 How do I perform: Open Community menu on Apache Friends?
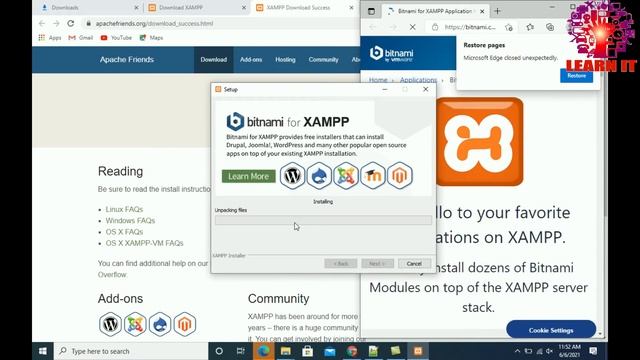(324, 60)
